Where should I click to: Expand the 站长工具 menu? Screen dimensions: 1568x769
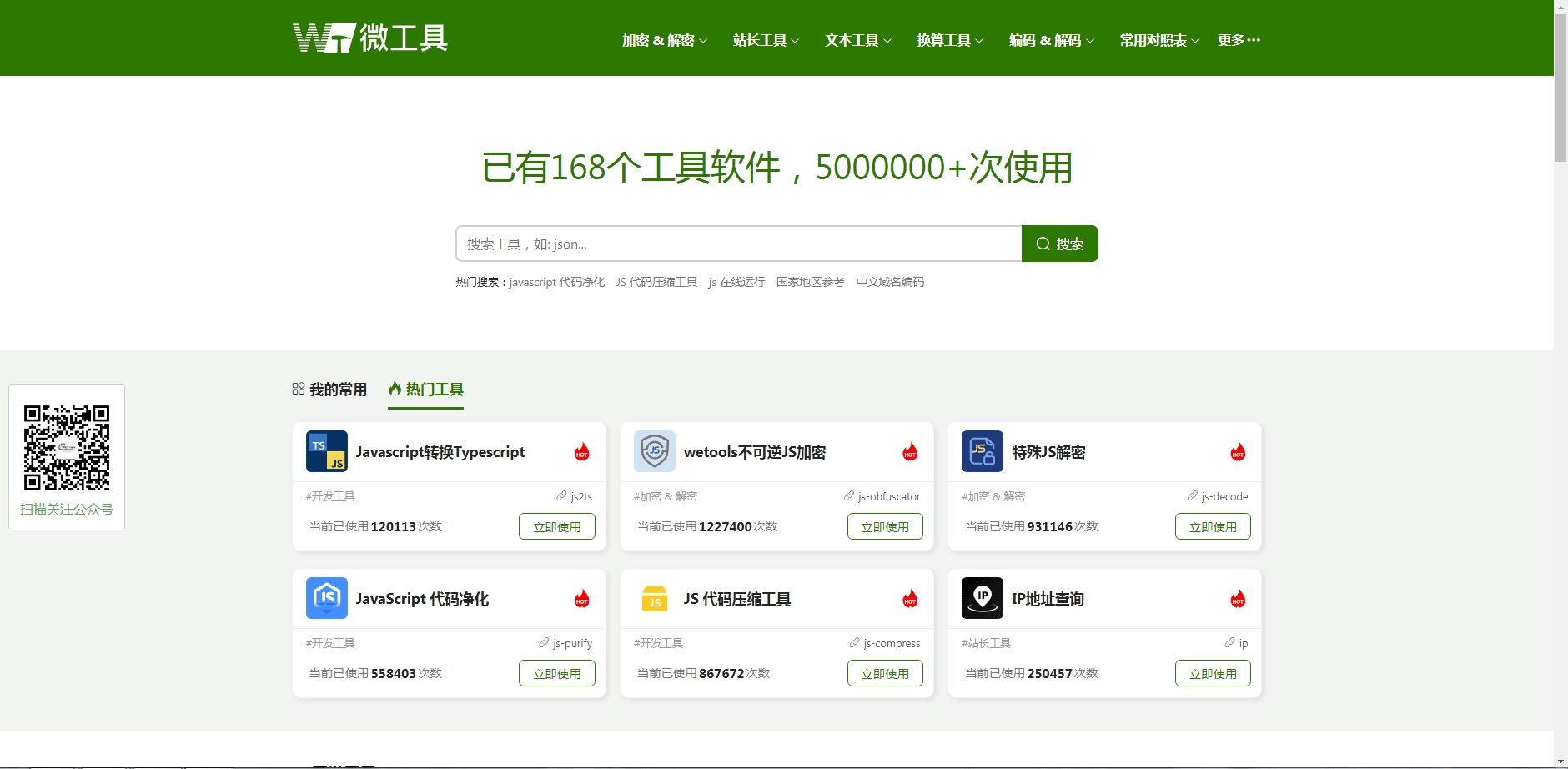pyautogui.click(x=766, y=40)
